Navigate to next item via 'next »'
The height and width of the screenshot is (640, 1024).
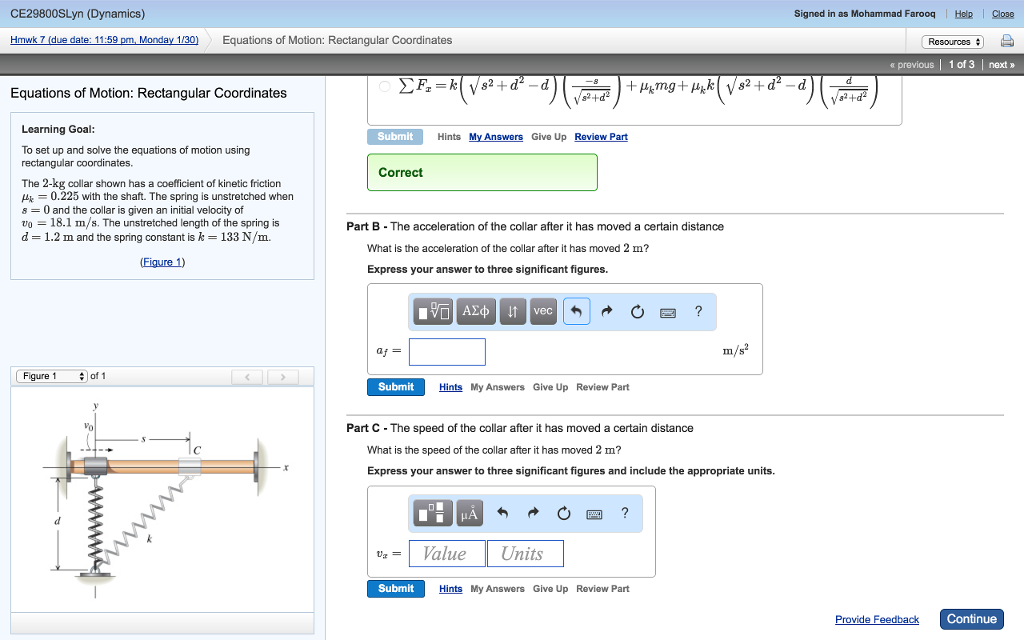[1001, 64]
